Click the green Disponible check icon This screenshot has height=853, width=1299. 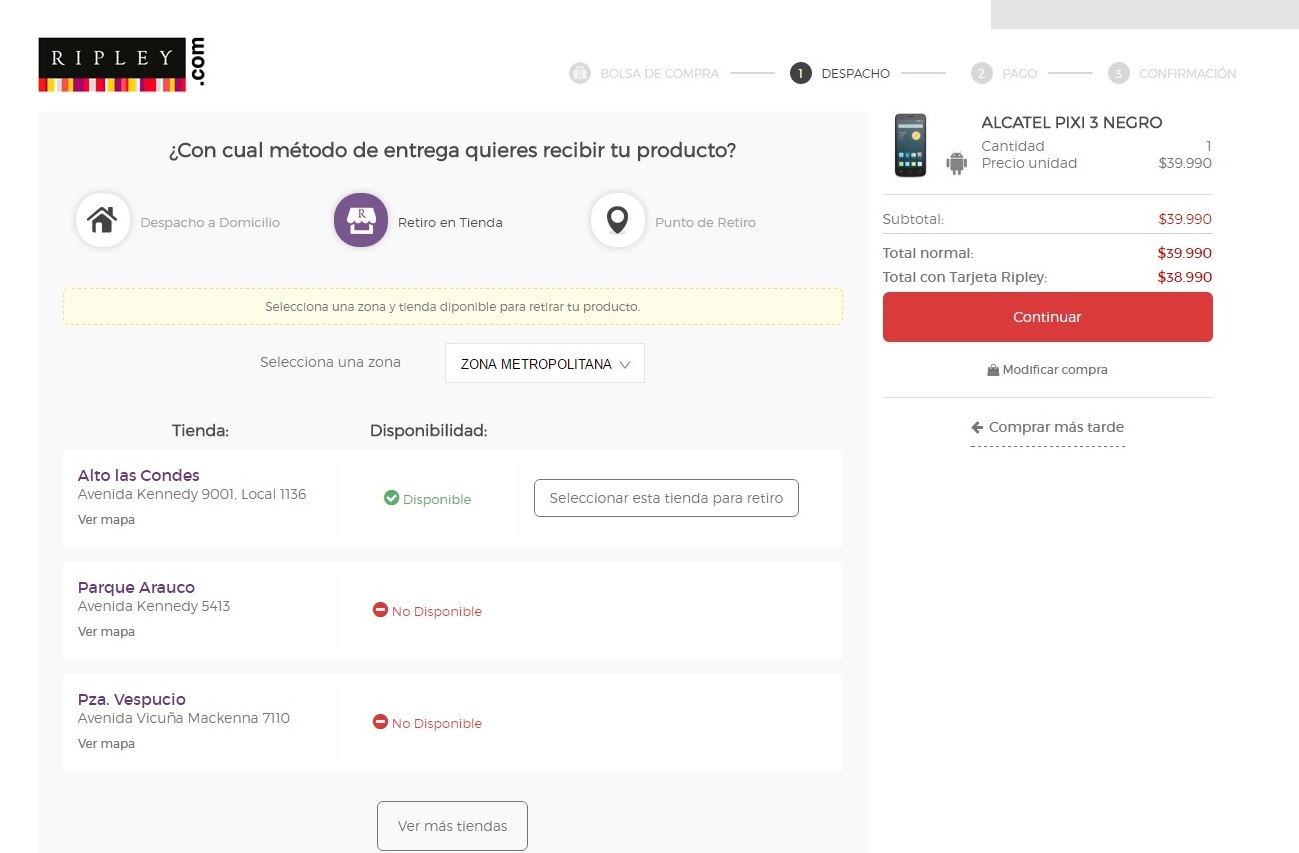(391, 498)
